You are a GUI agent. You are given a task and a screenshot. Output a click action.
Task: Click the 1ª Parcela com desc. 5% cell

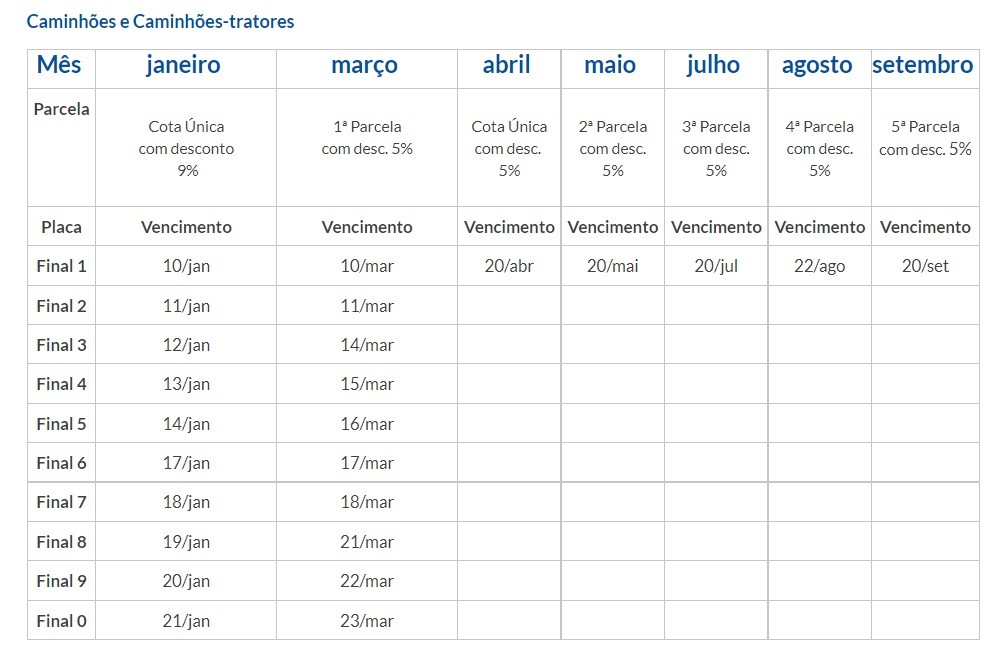(x=367, y=138)
